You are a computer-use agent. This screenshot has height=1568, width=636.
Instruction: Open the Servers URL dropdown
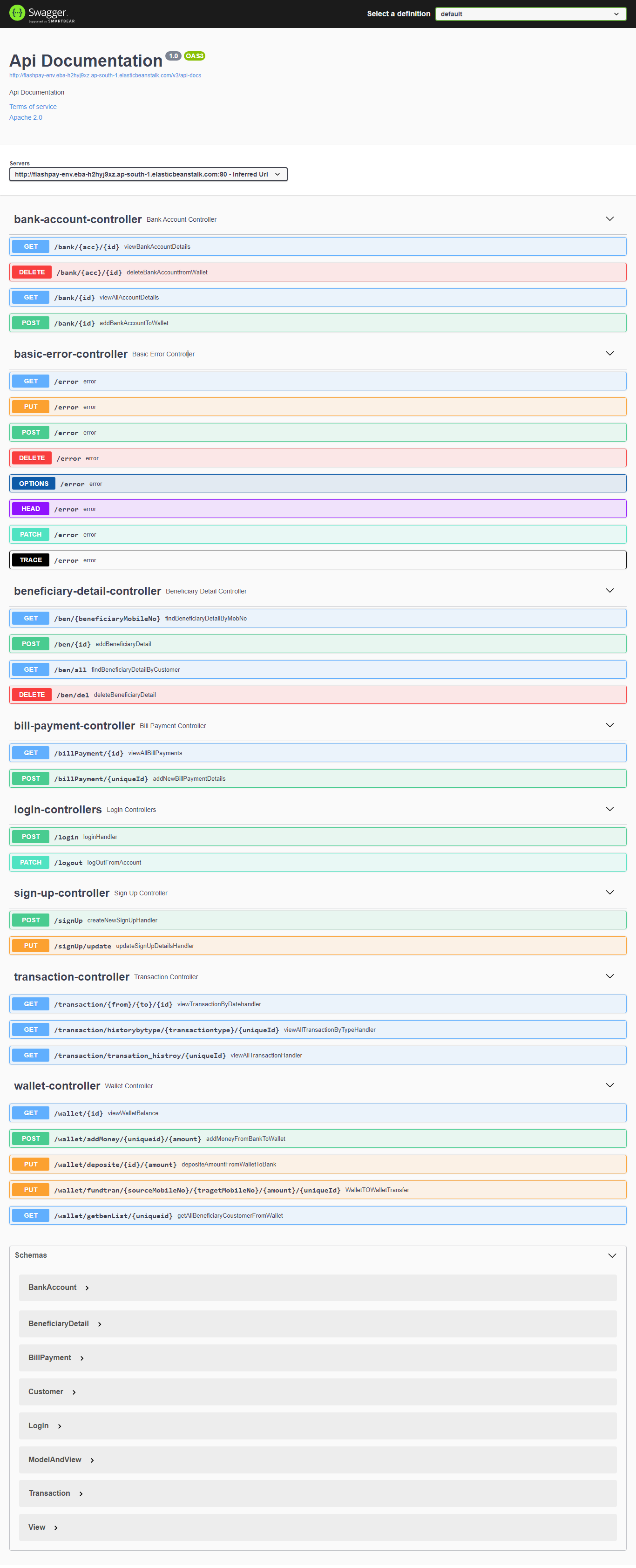(148, 175)
